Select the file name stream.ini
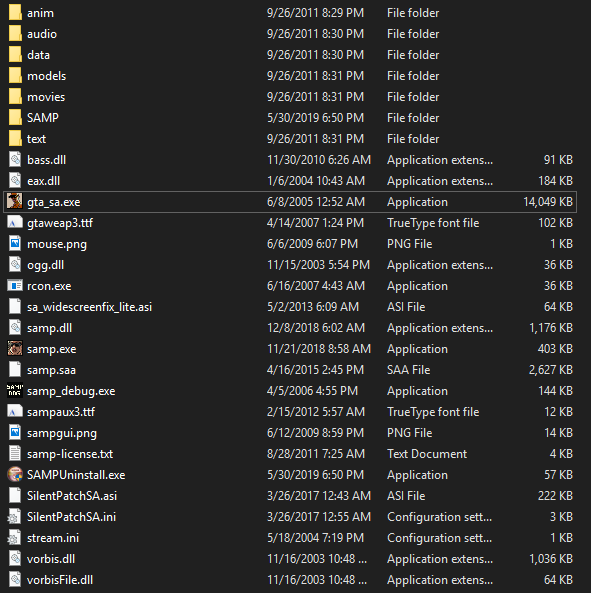The height and width of the screenshot is (593, 591). click(53, 538)
